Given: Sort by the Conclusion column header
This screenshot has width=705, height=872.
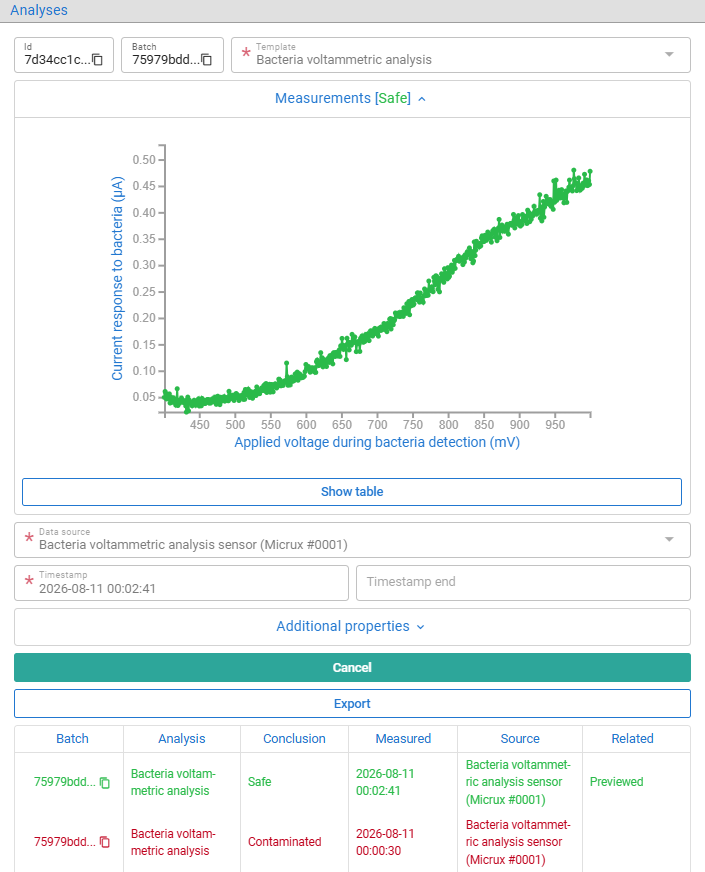Looking at the screenshot, I should coord(294,739).
